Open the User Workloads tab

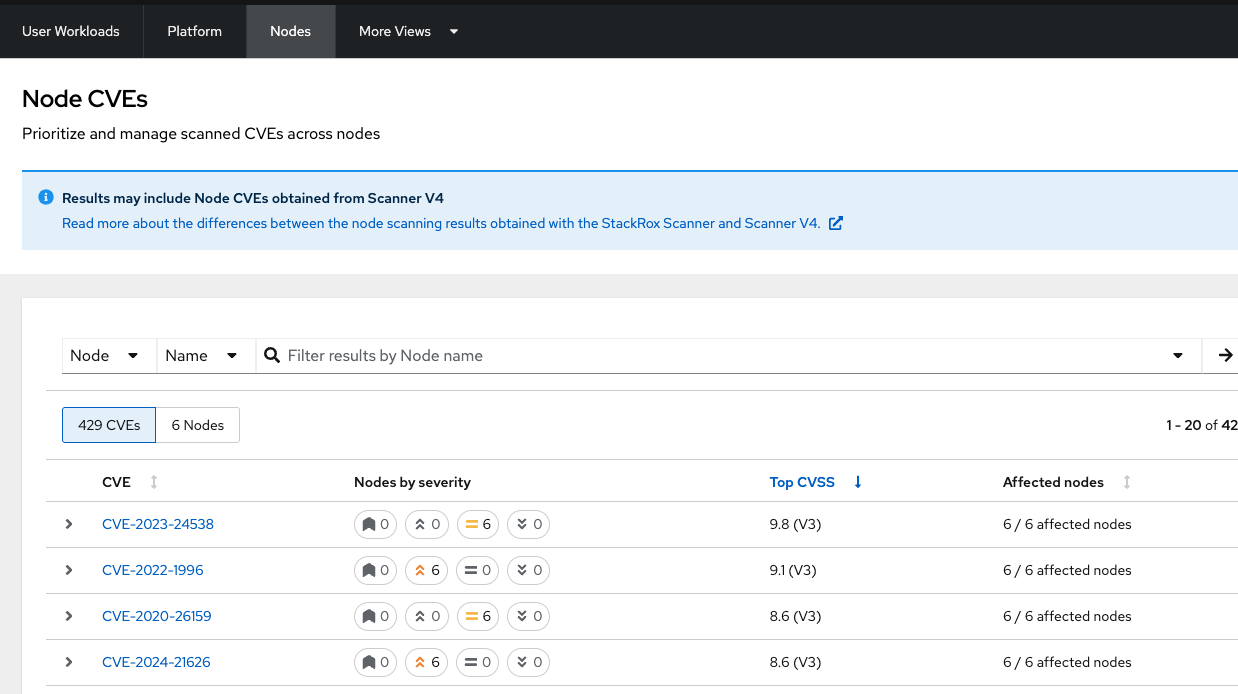(x=71, y=31)
